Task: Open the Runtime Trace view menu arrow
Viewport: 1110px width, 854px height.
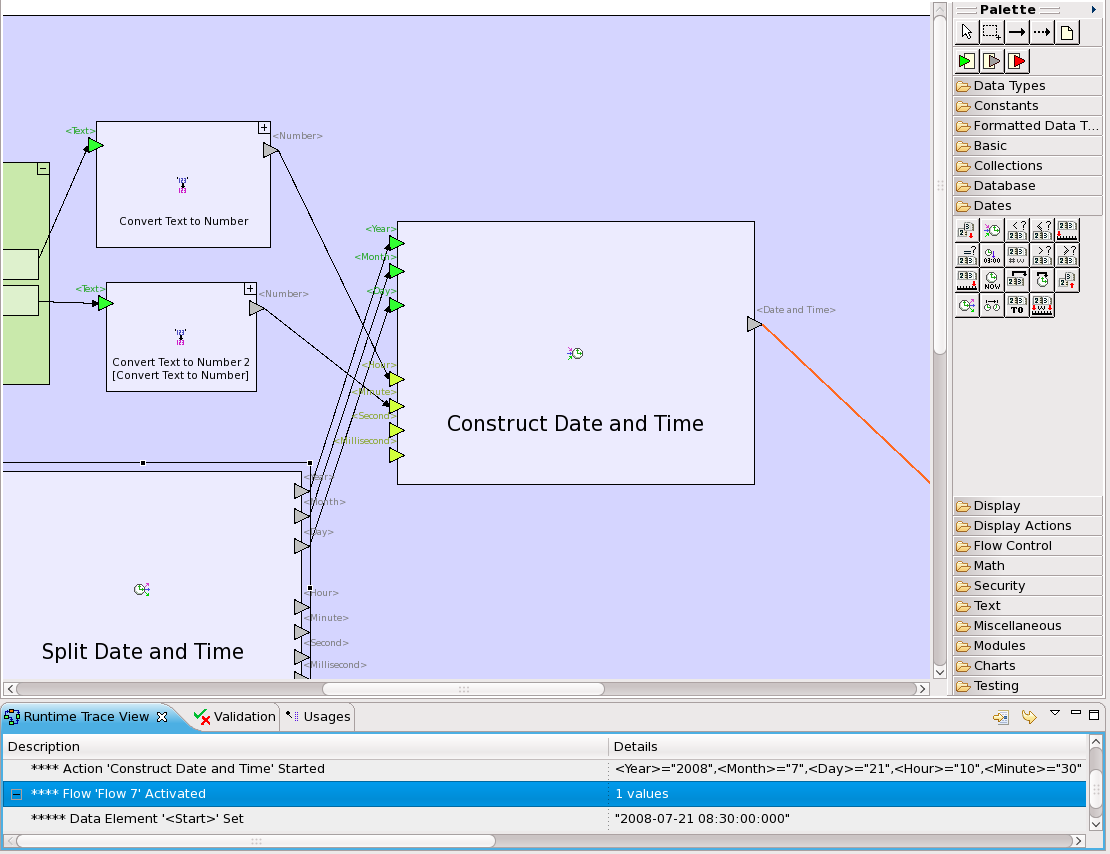Action: click(1054, 714)
